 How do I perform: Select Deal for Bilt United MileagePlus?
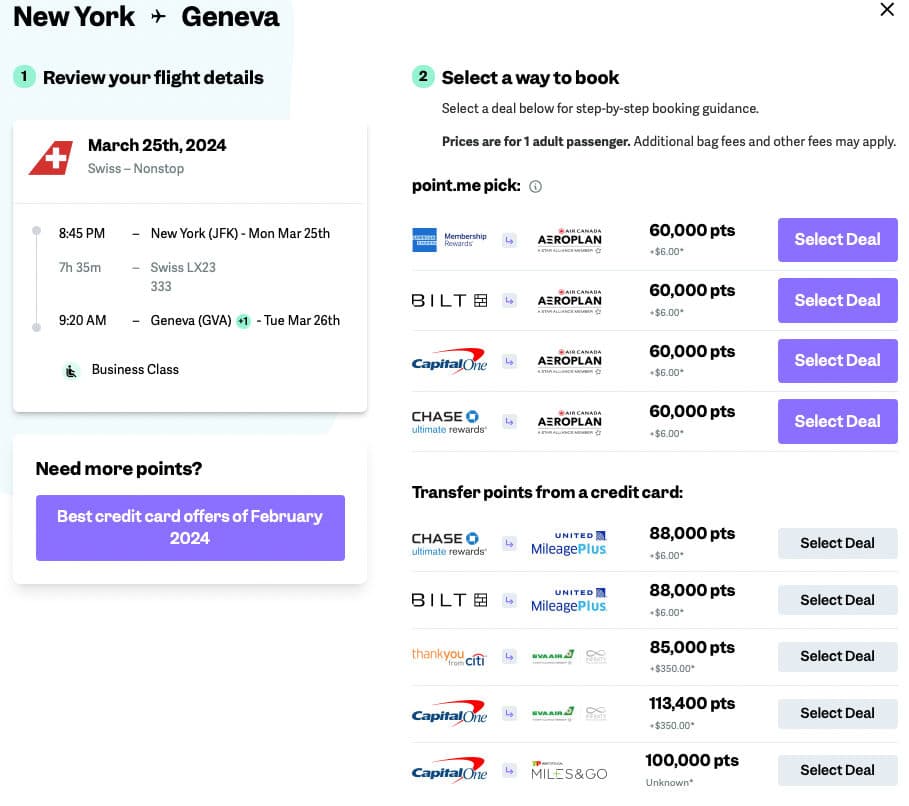pos(837,600)
